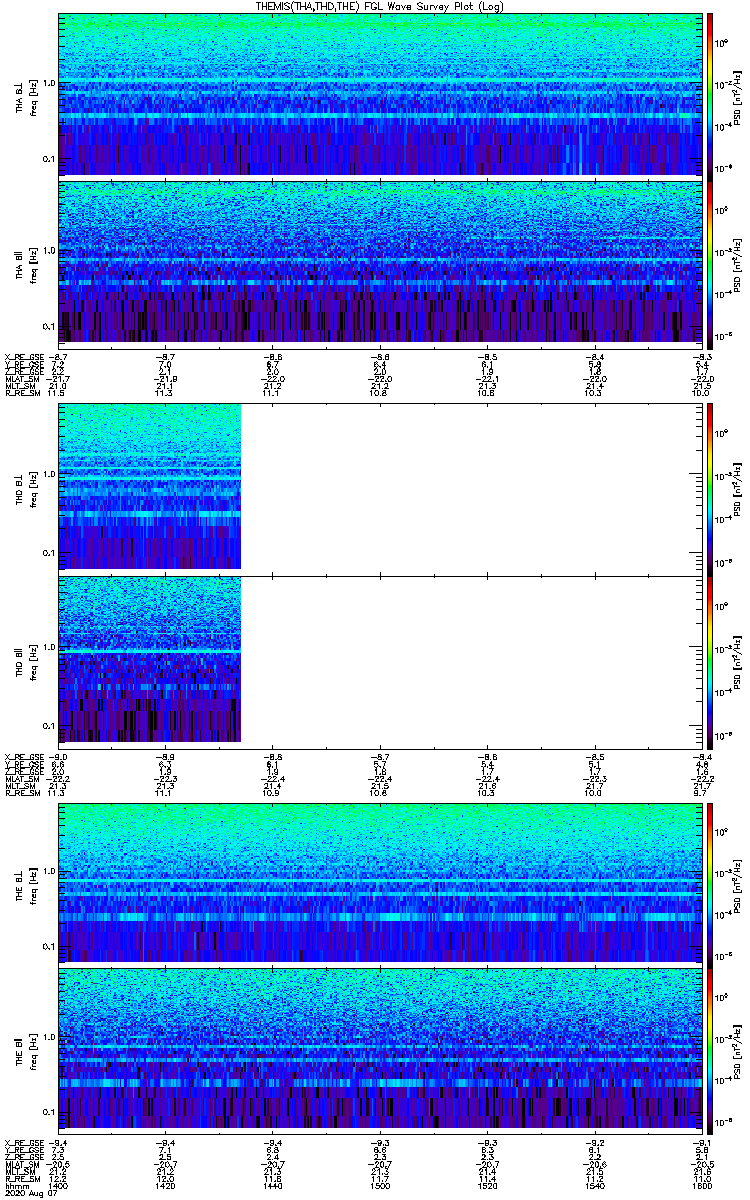Click the color bar beside THA B-perpendicular panel
Viewport: 750px width, 1200px height.
[x=711, y=94]
